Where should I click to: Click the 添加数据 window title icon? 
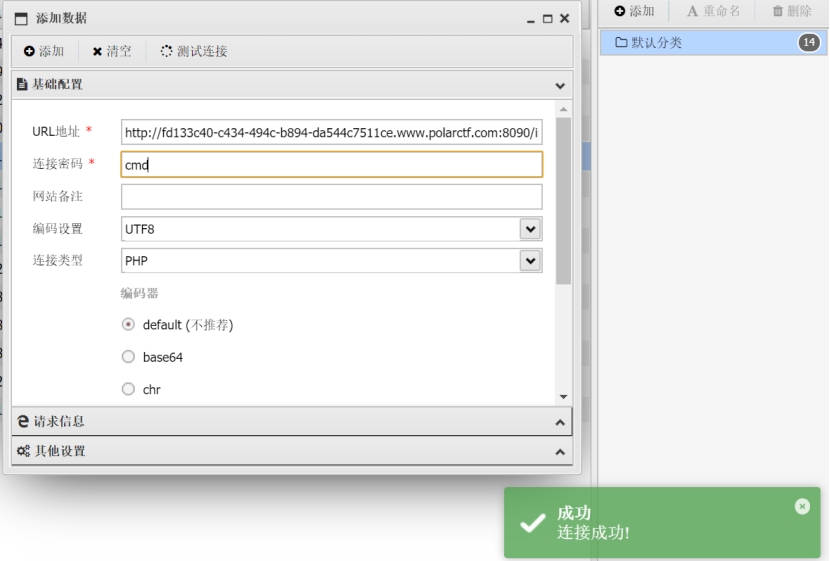tap(21, 19)
